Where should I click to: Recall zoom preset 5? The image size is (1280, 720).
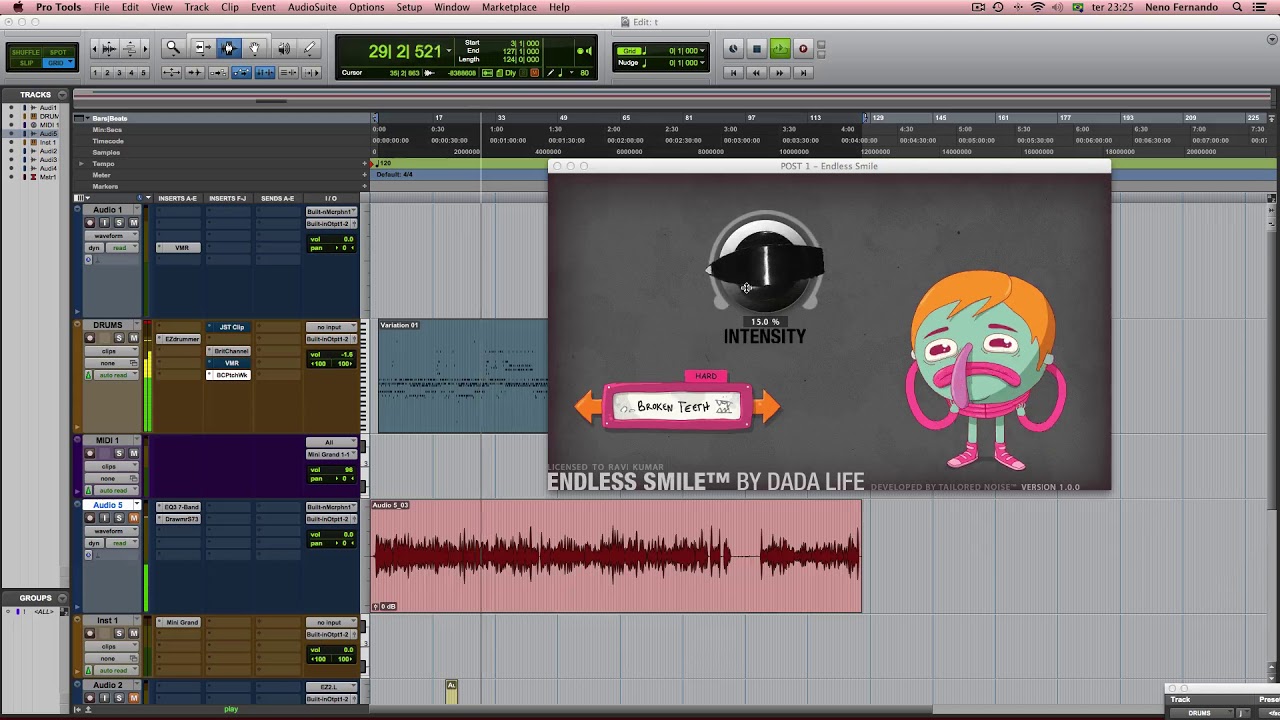[143, 73]
